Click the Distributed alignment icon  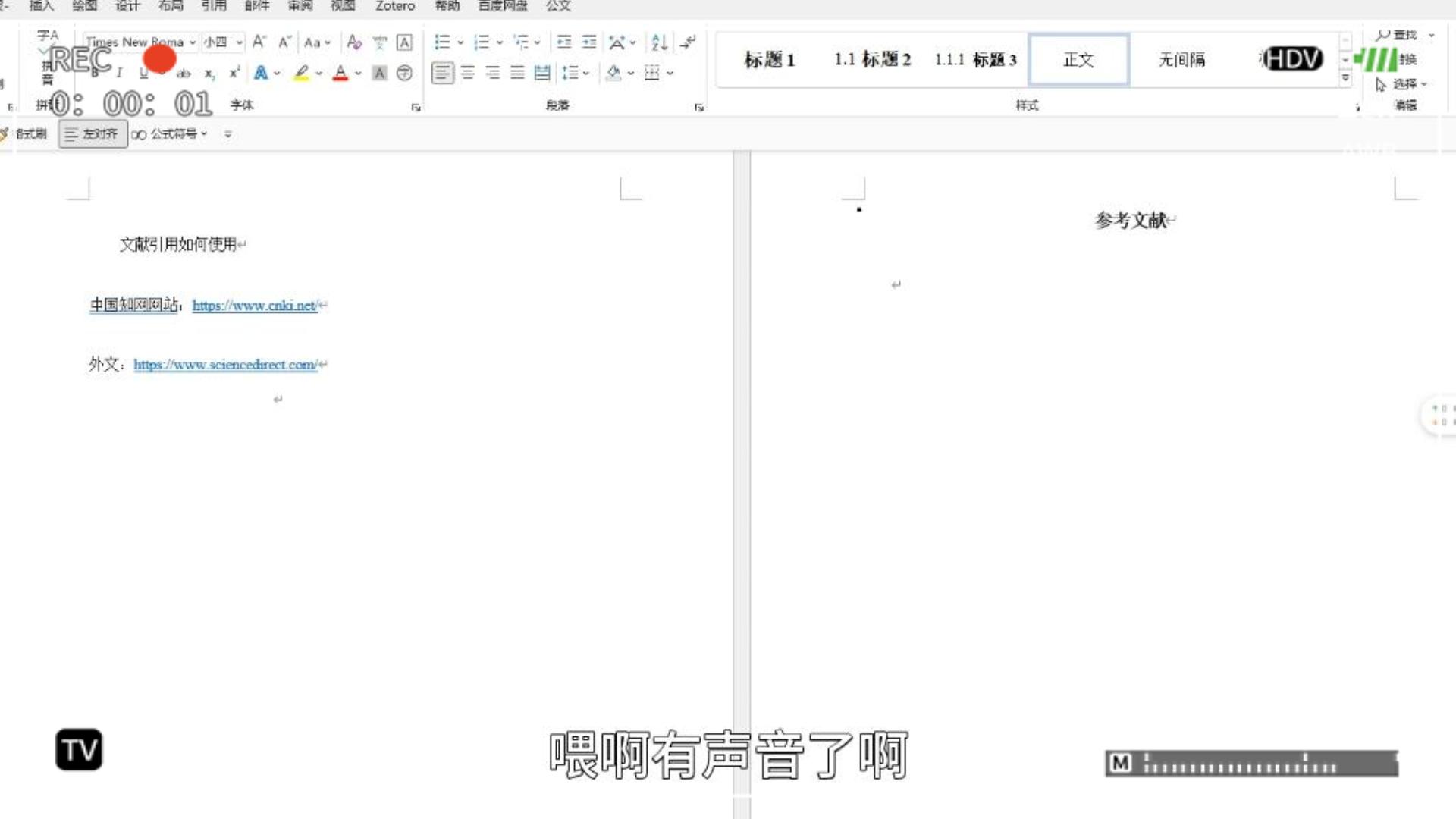point(542,73)
